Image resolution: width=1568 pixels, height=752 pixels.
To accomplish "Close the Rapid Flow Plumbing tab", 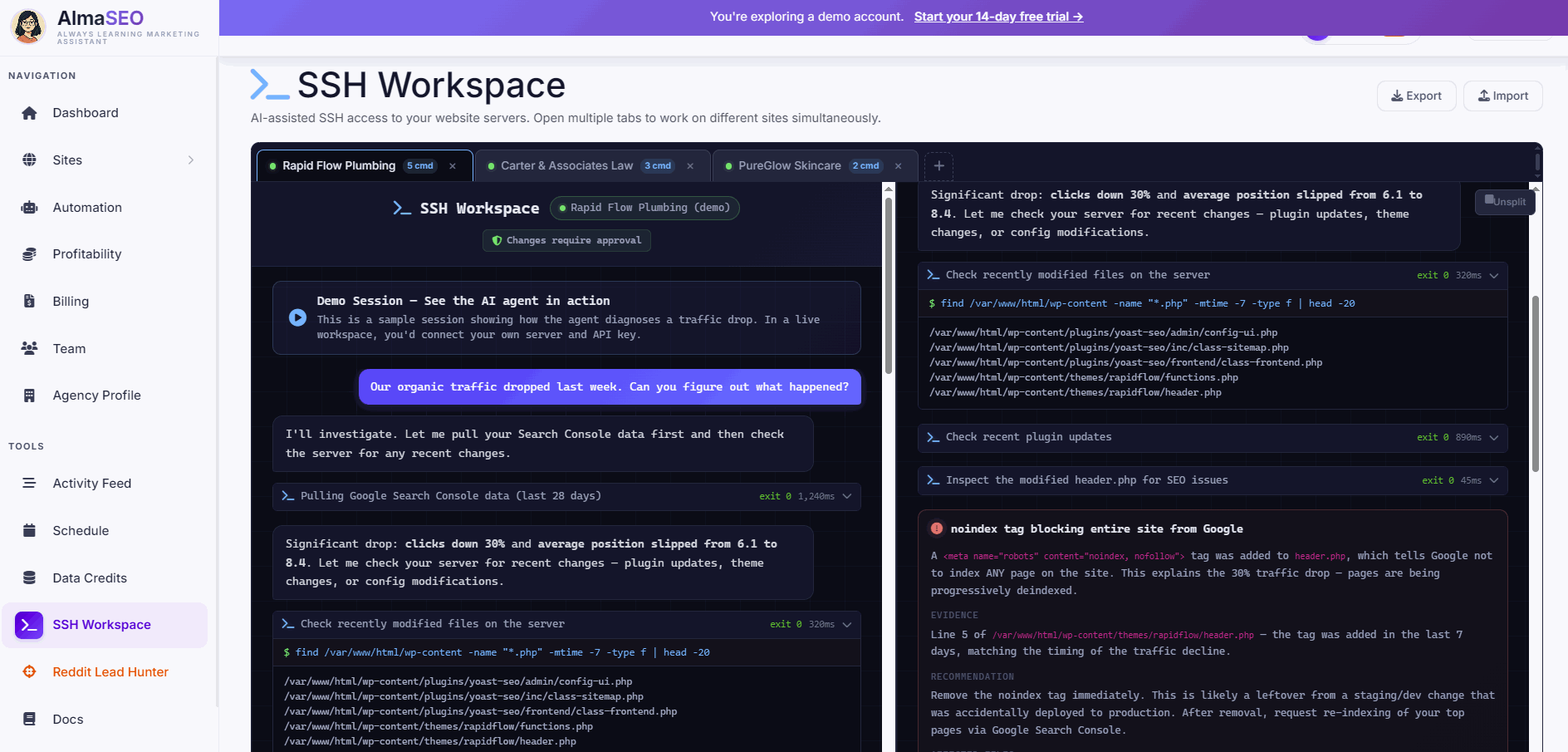I will tap(453, 166).
